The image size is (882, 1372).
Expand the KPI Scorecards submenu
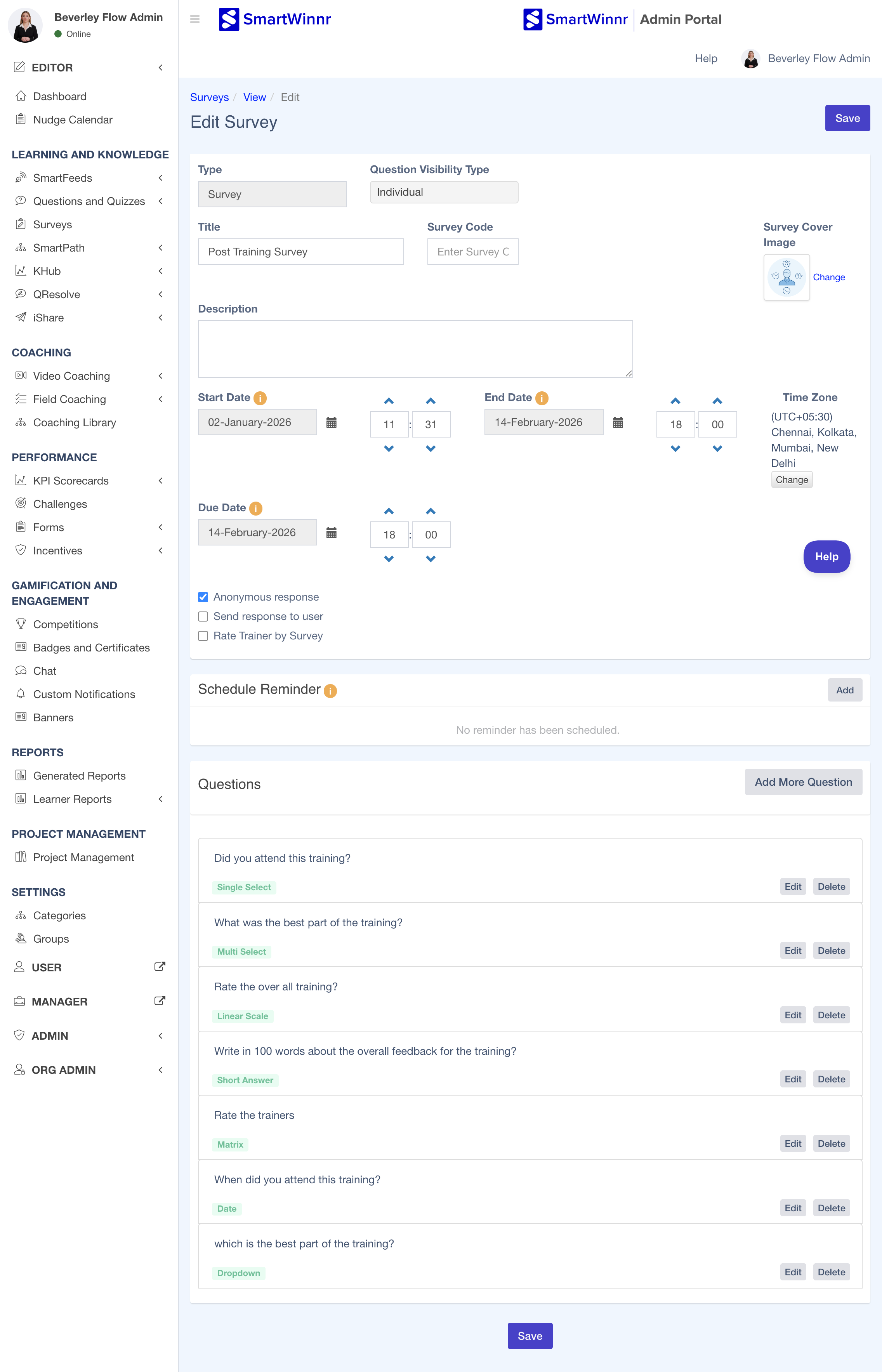click(70, 481)
